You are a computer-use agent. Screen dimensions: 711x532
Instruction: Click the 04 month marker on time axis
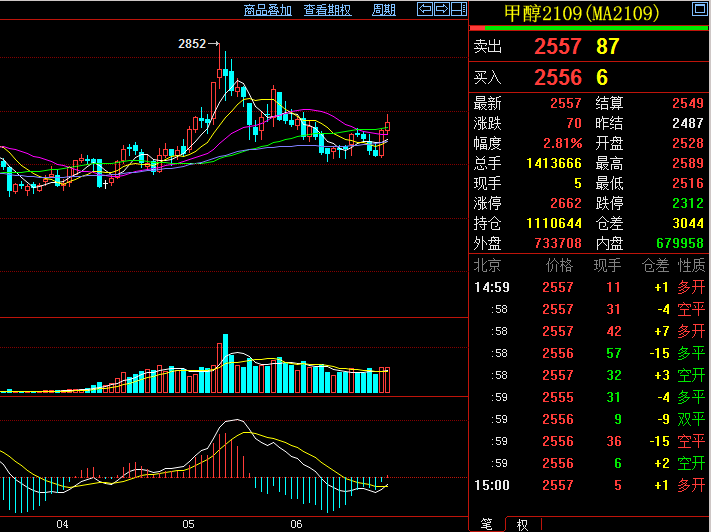click(63, 524)
